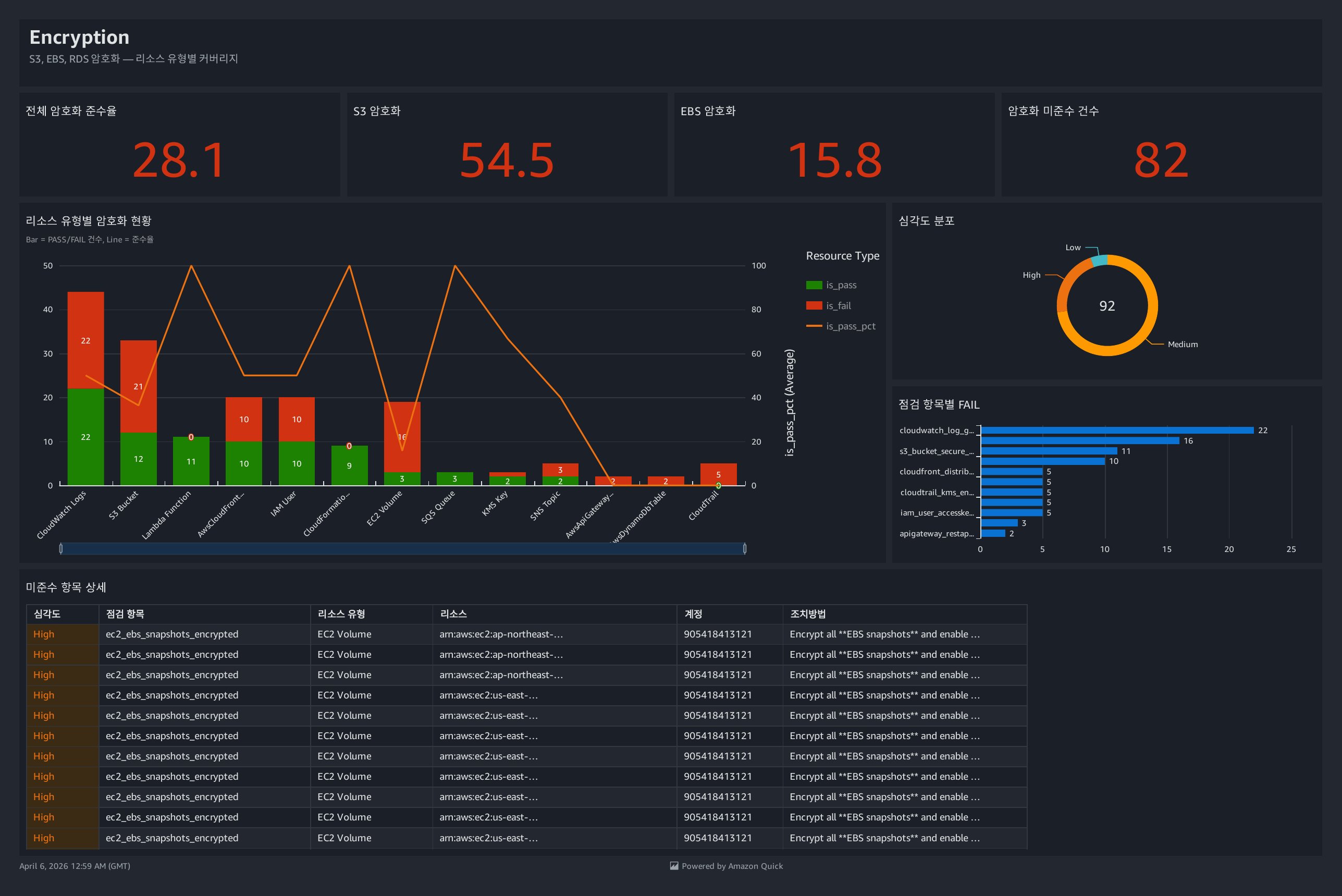
Task: Click the red fail segment of EC2 Volume bar
Action: tap(402, 437)
